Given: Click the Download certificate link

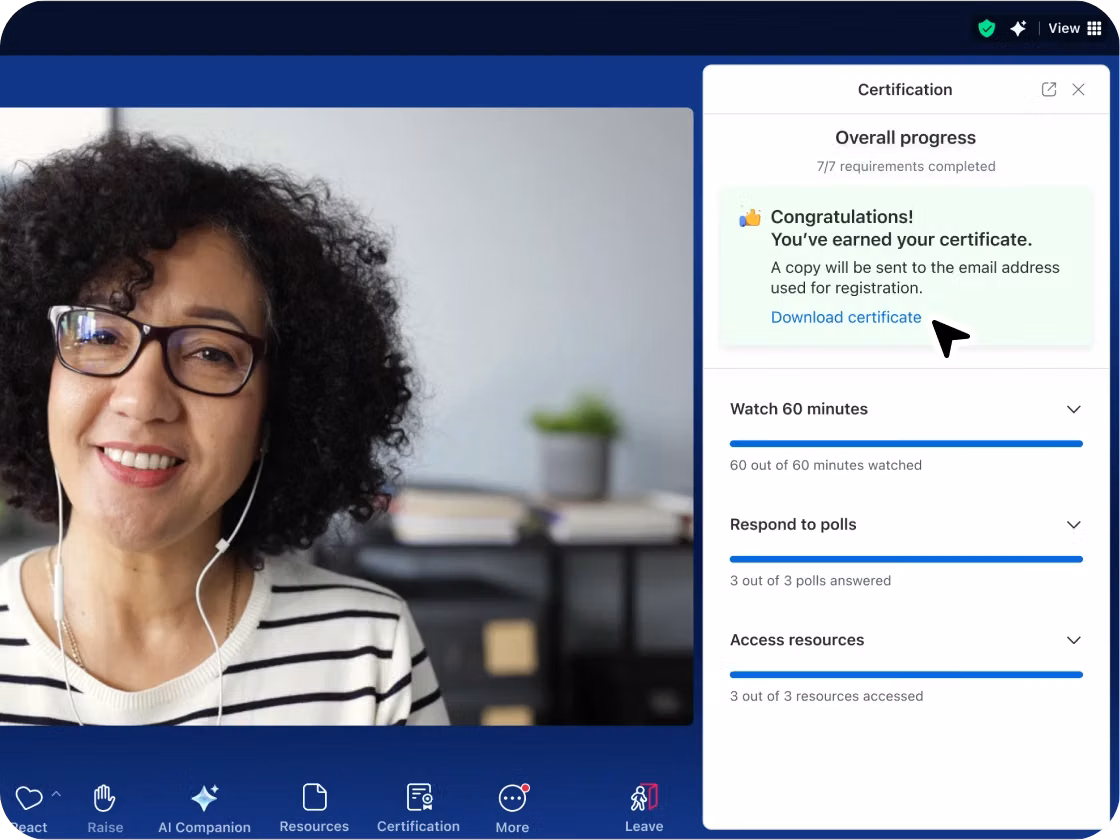Looking at the screenshot, I should point(845,317).
